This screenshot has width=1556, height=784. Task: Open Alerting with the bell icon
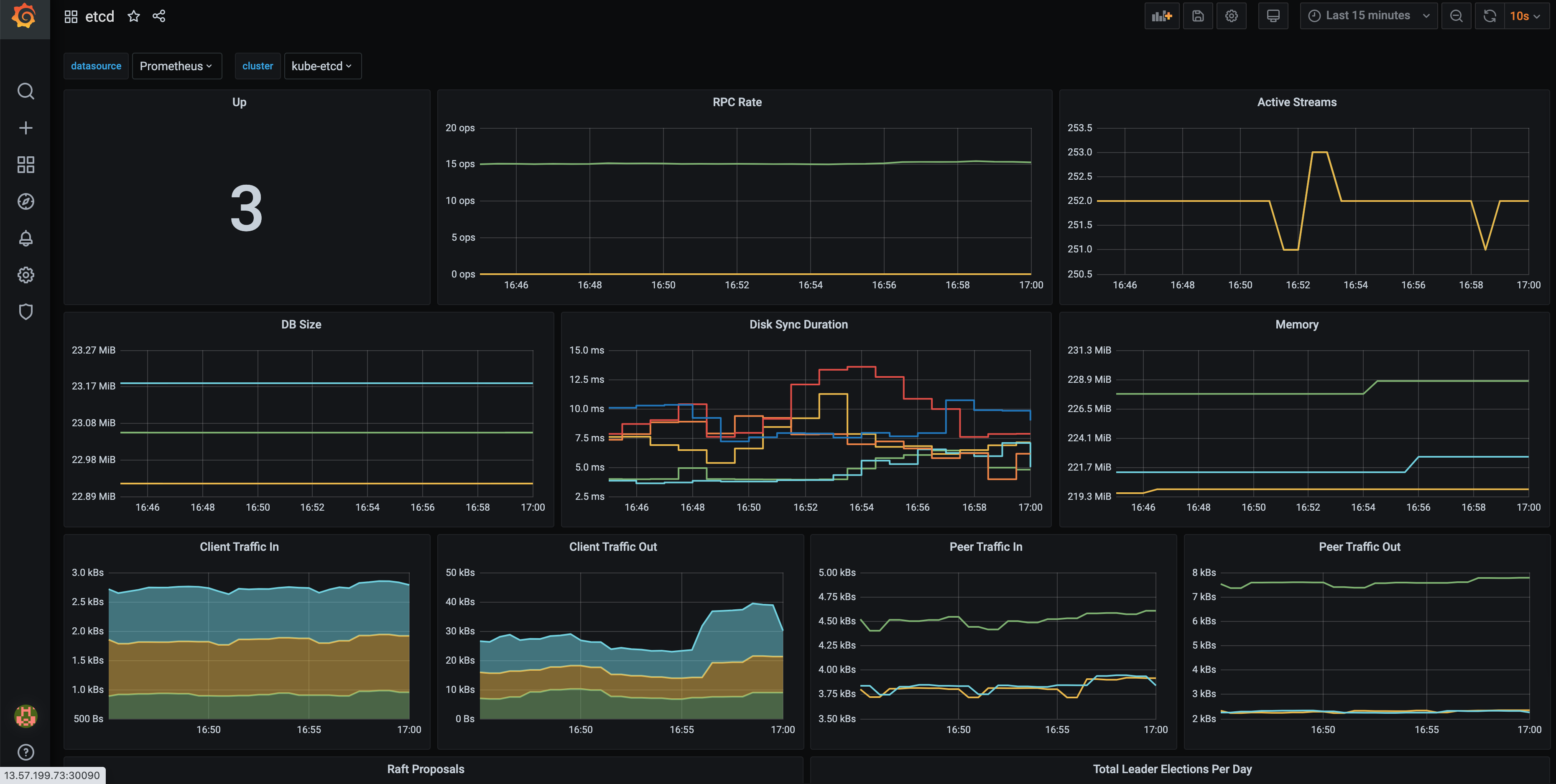tap(26, 238)
